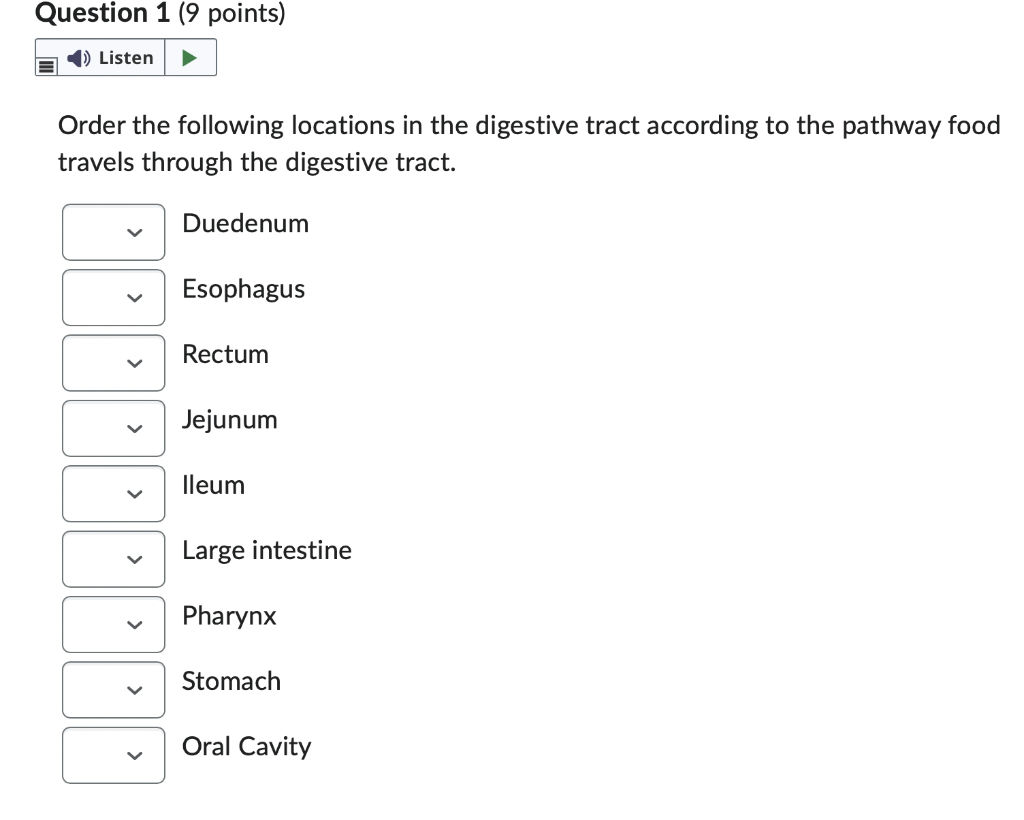
Task: Open the order dropdown next to Rectum
Action: [x=113, y=362]
